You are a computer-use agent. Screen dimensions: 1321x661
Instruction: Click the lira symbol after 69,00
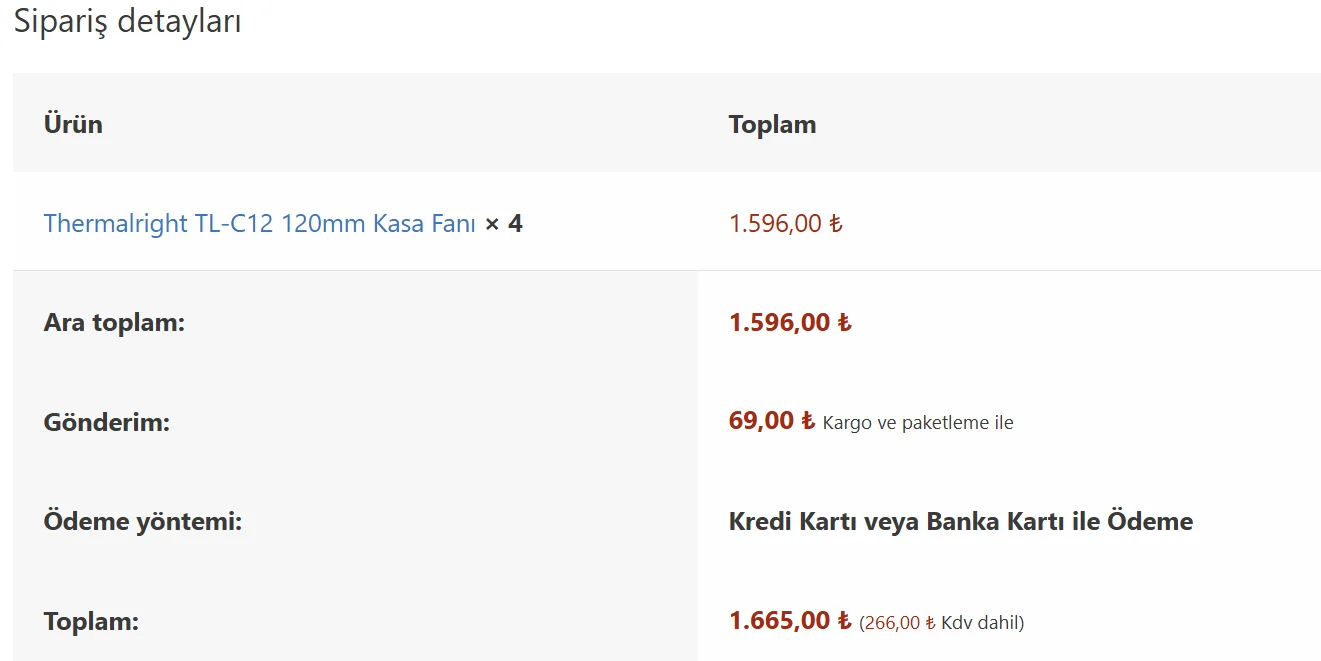[x=808, y=421]
